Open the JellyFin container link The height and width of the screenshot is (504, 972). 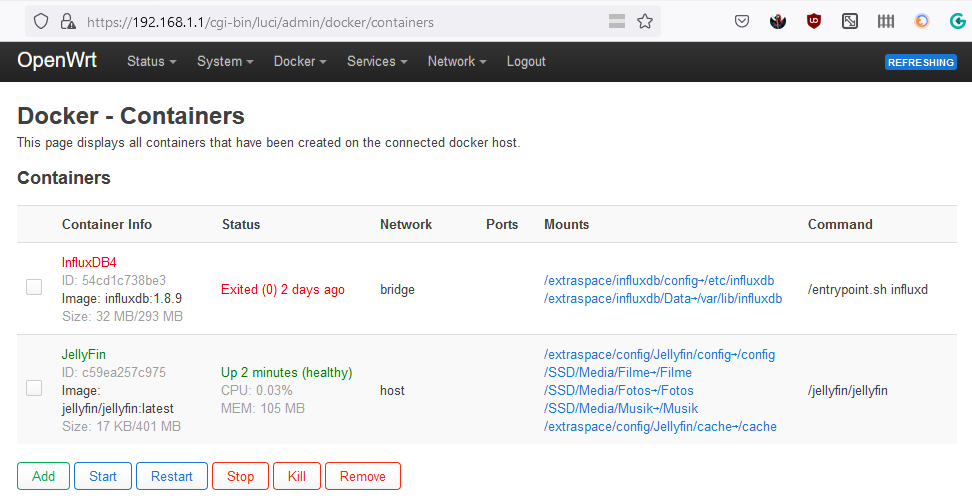tap(84, 355)
